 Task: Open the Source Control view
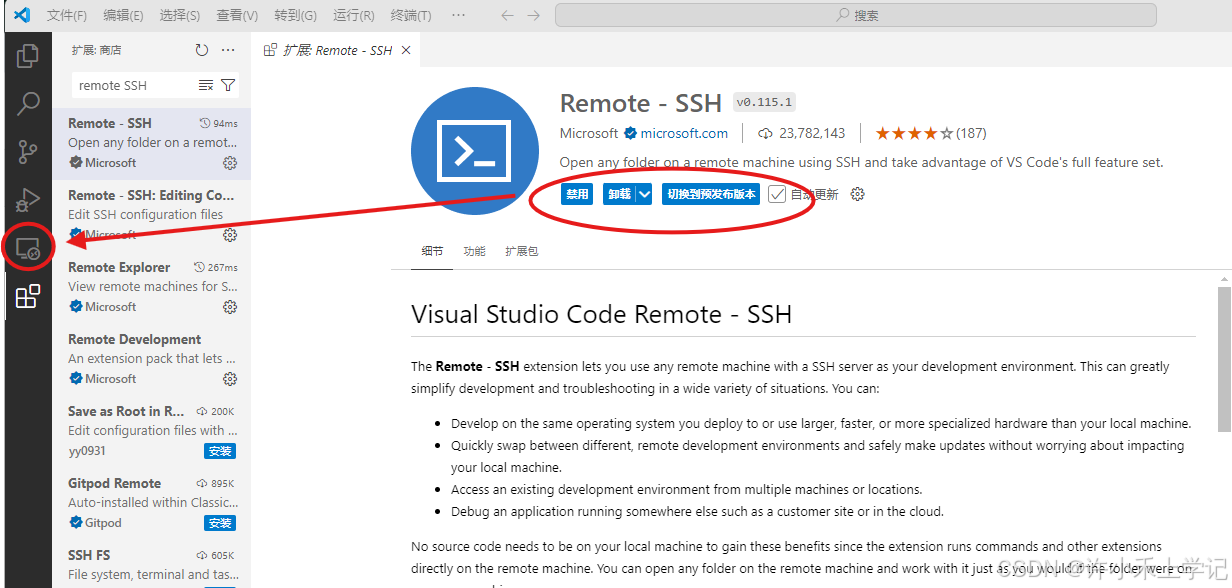(x=28, y=151)
